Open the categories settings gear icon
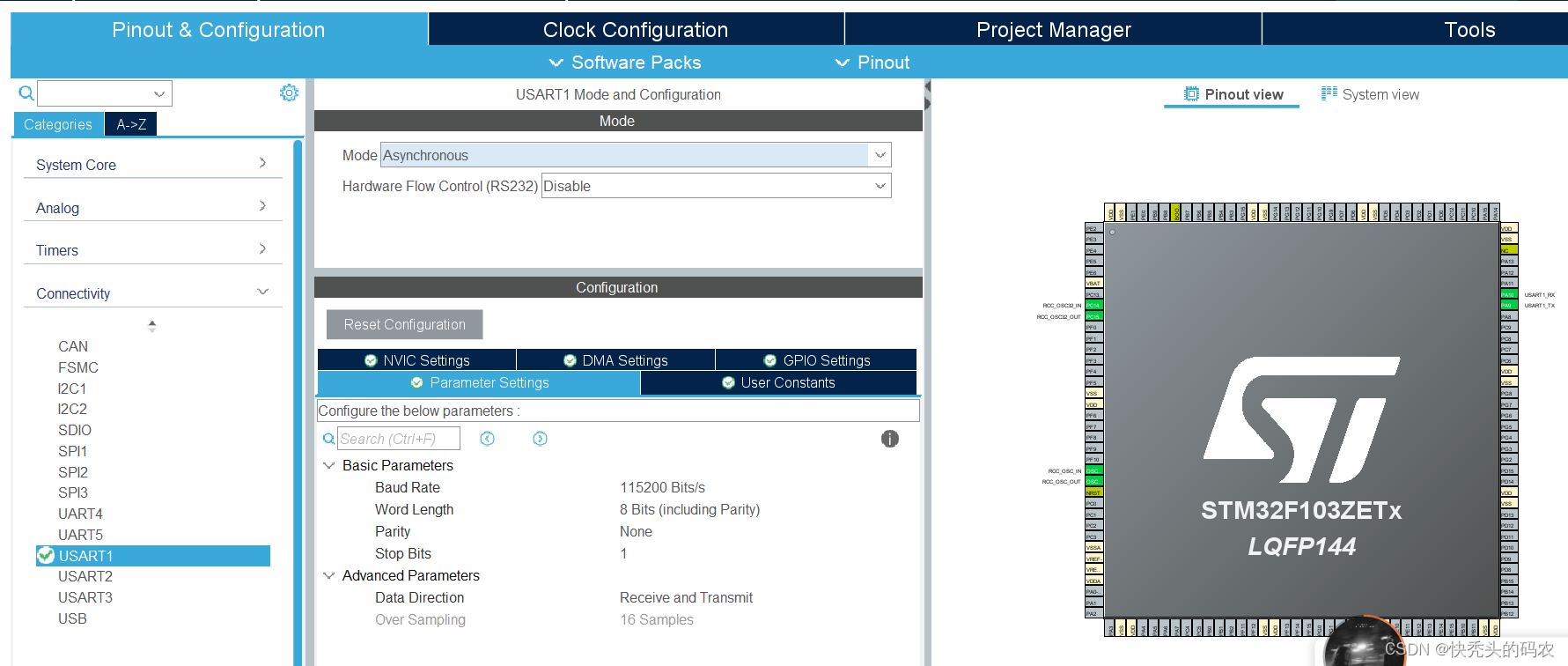Viewport: 1568px width, 666px height. click(289, 92)
